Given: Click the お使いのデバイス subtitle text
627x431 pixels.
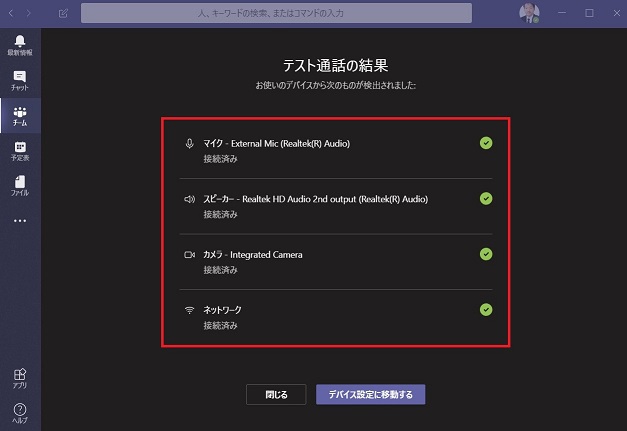Looking at the screenshot, I should (x=335, y=85).
